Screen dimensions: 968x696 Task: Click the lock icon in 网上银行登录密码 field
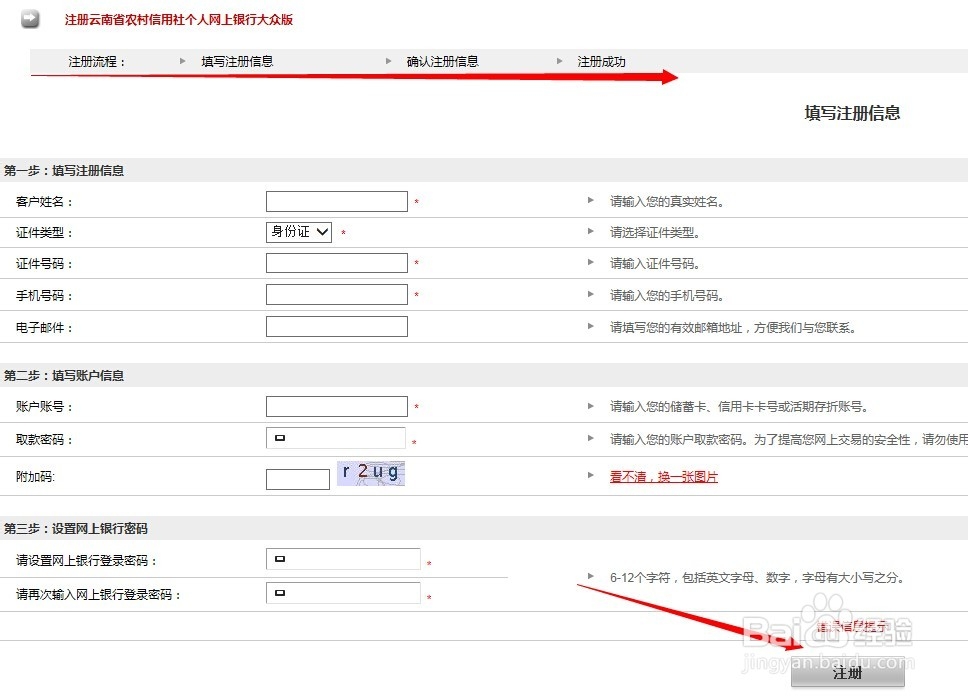point(281,560)
